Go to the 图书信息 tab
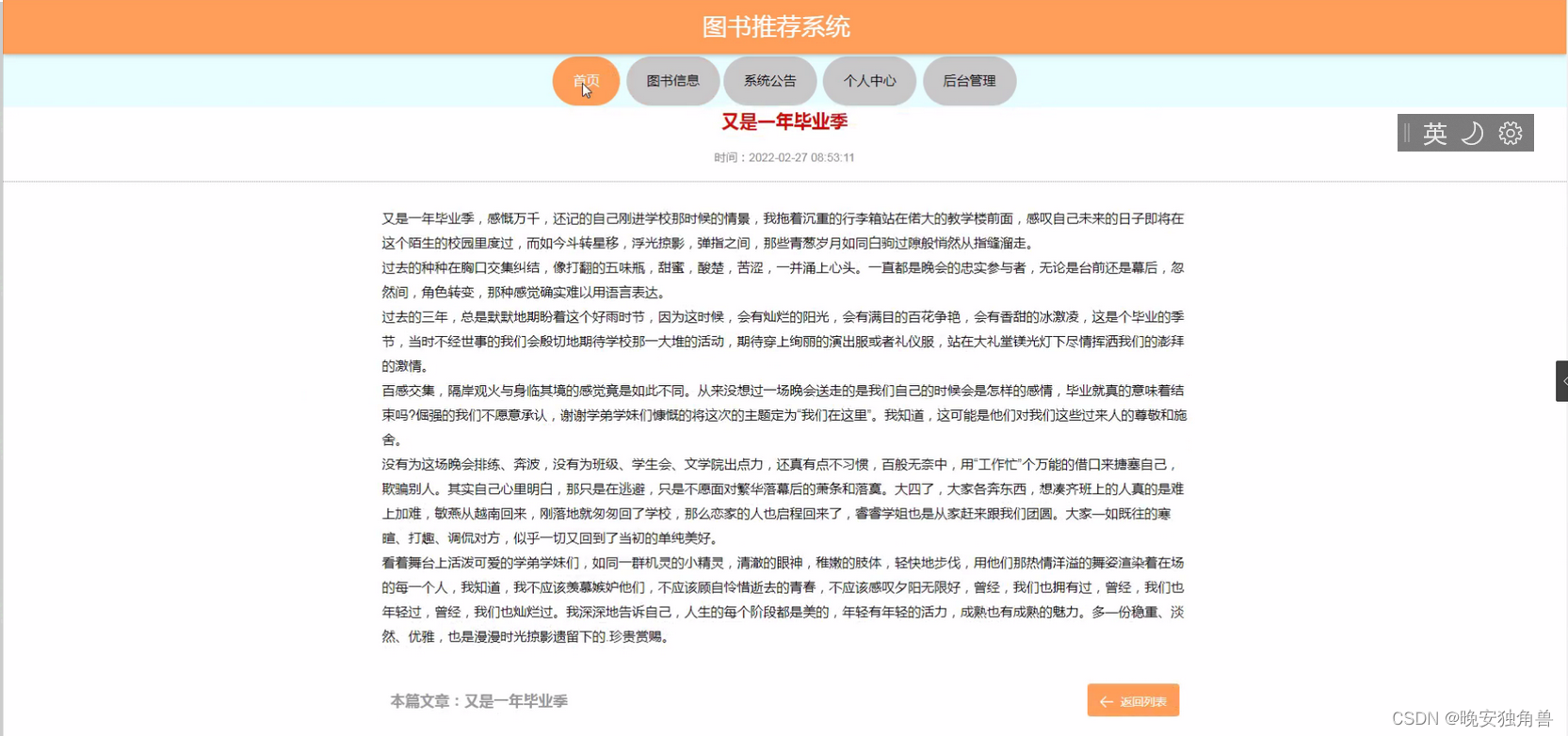 click(672, 81)
